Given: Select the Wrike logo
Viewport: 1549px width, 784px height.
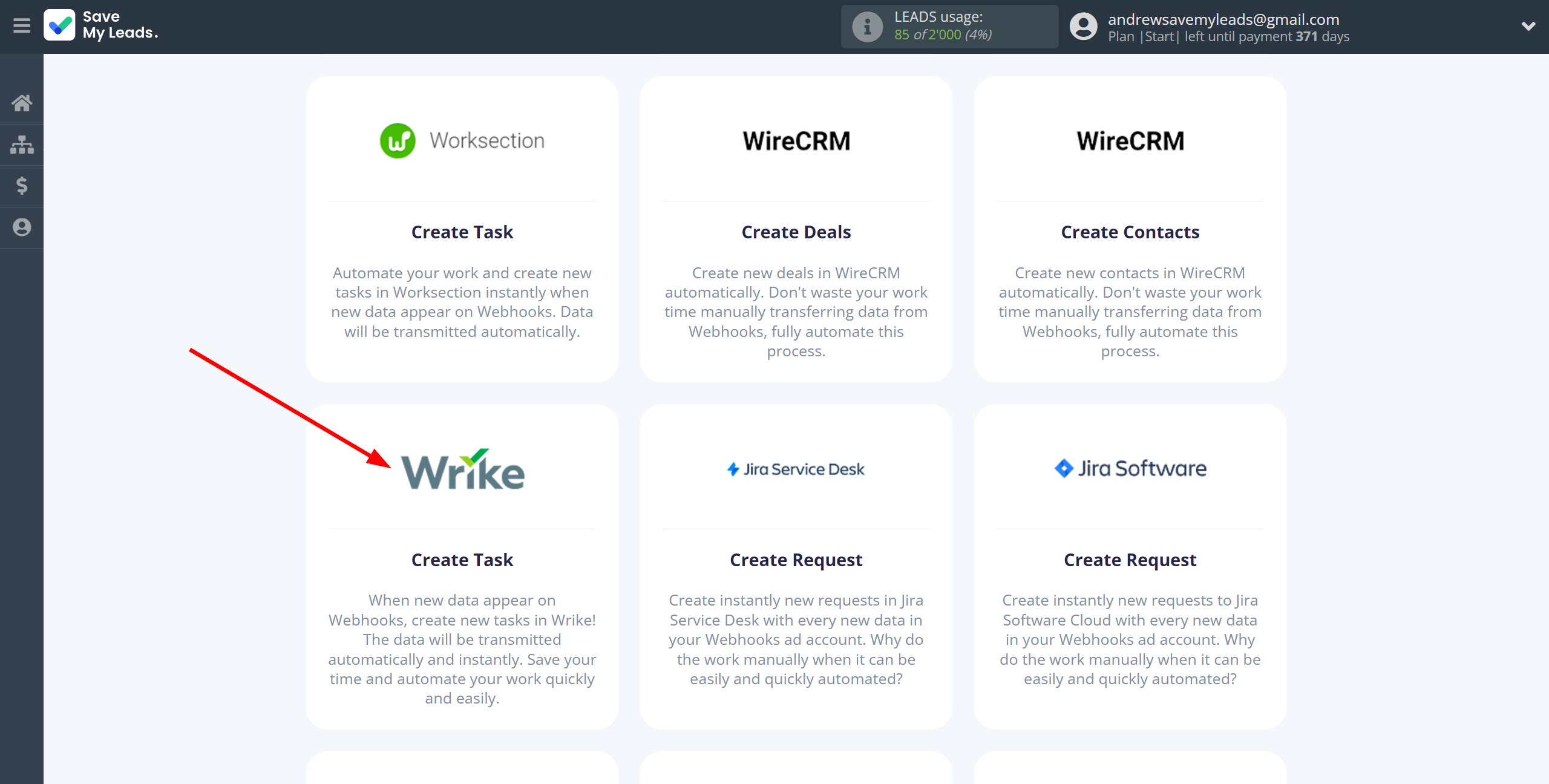Looking at the screenshot, I should [x=463, y=469].
